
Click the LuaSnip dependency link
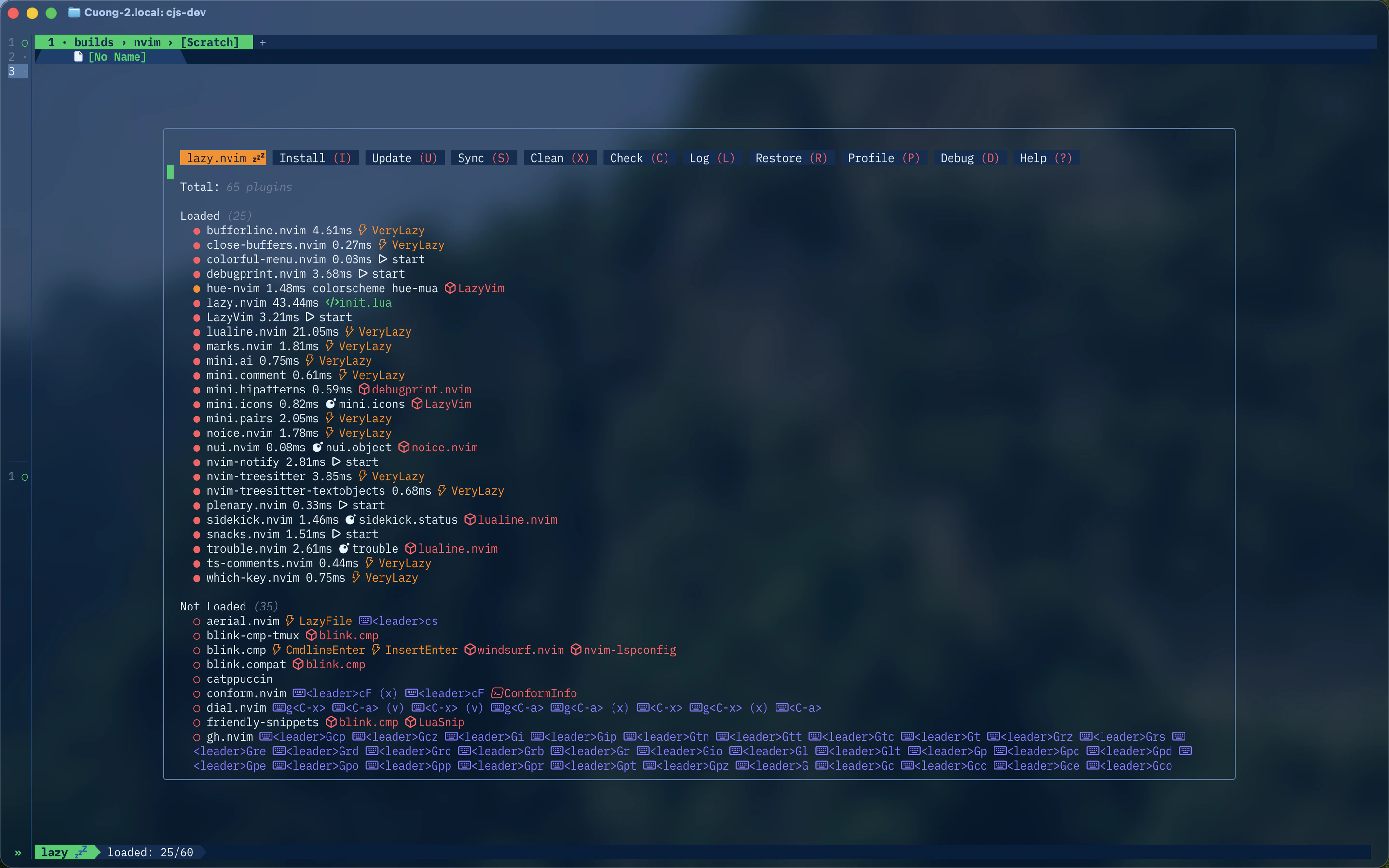click(441, 722)
